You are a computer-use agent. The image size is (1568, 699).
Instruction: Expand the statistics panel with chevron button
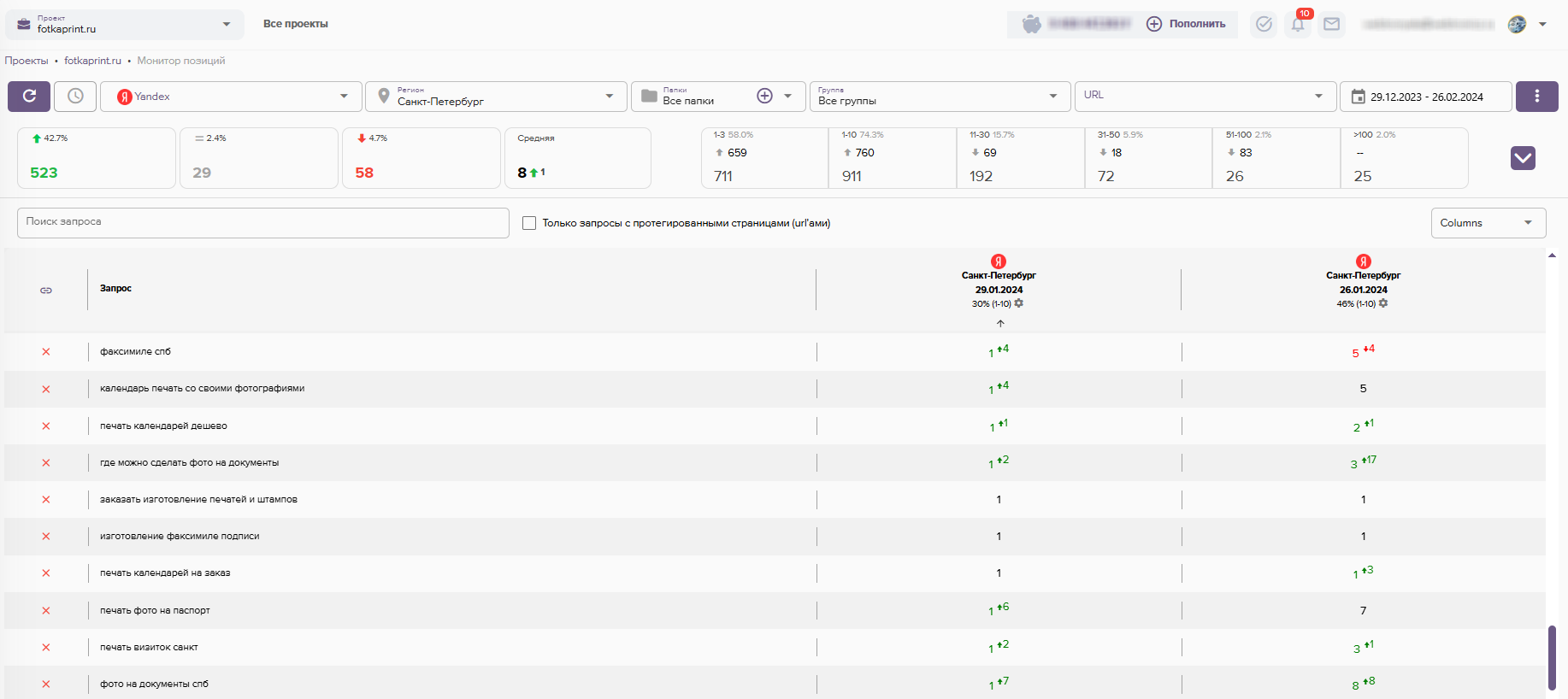[1523, 158]
